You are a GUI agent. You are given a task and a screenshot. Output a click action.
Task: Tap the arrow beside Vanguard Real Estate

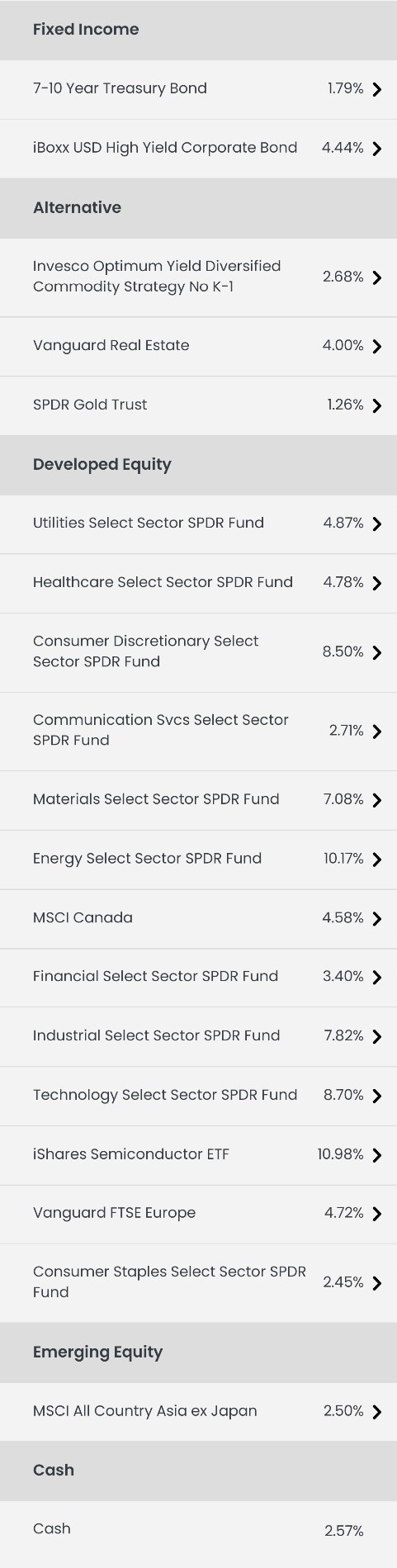[x=377, y=346]
